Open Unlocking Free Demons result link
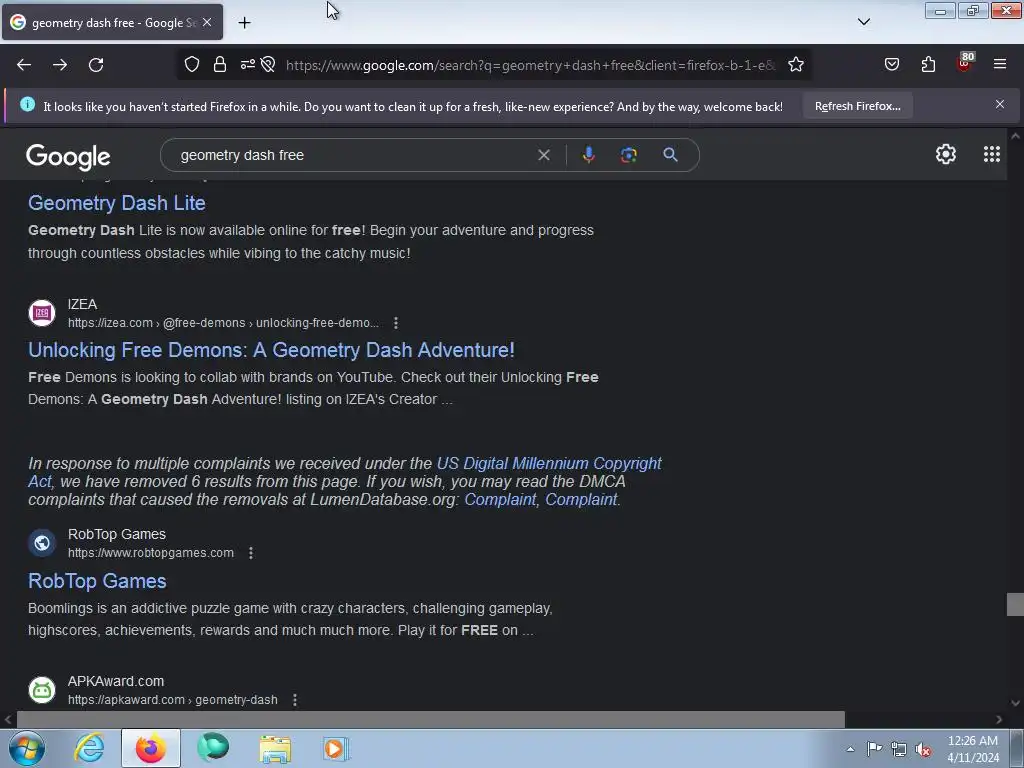Screen dimensions: 1024x768 (271, 350)
